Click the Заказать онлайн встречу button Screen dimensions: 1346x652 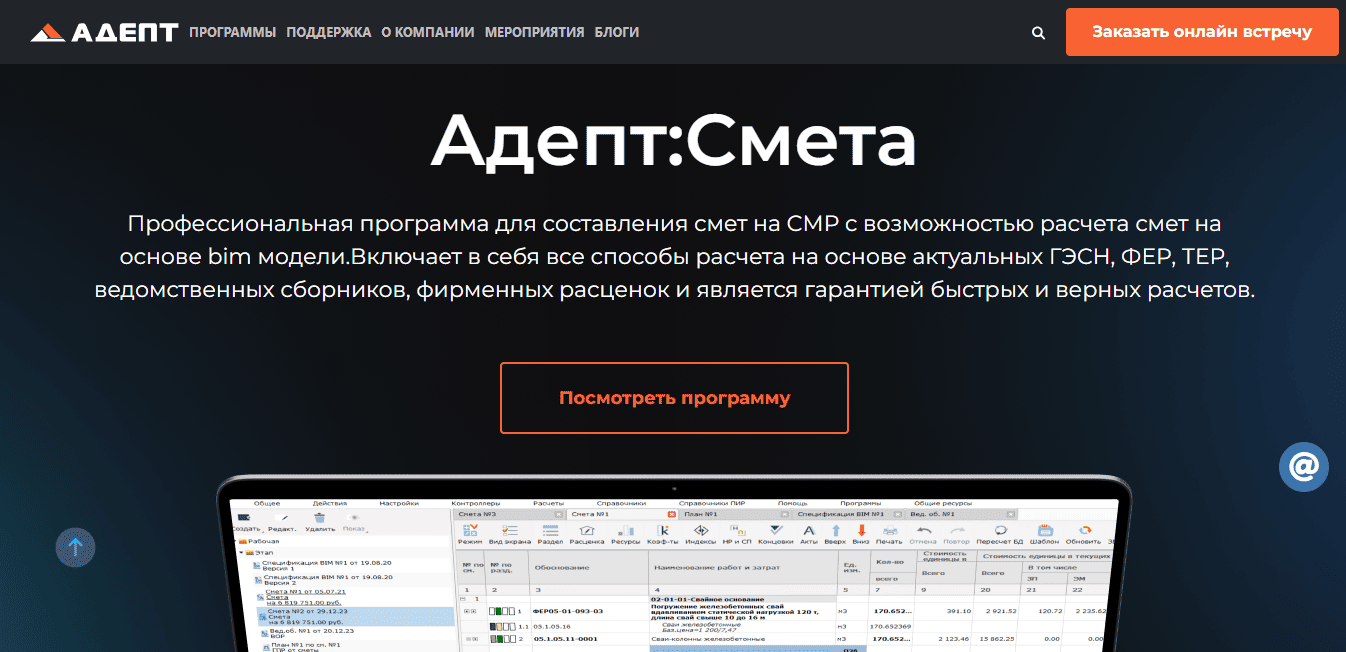[x=1202, y=32]
